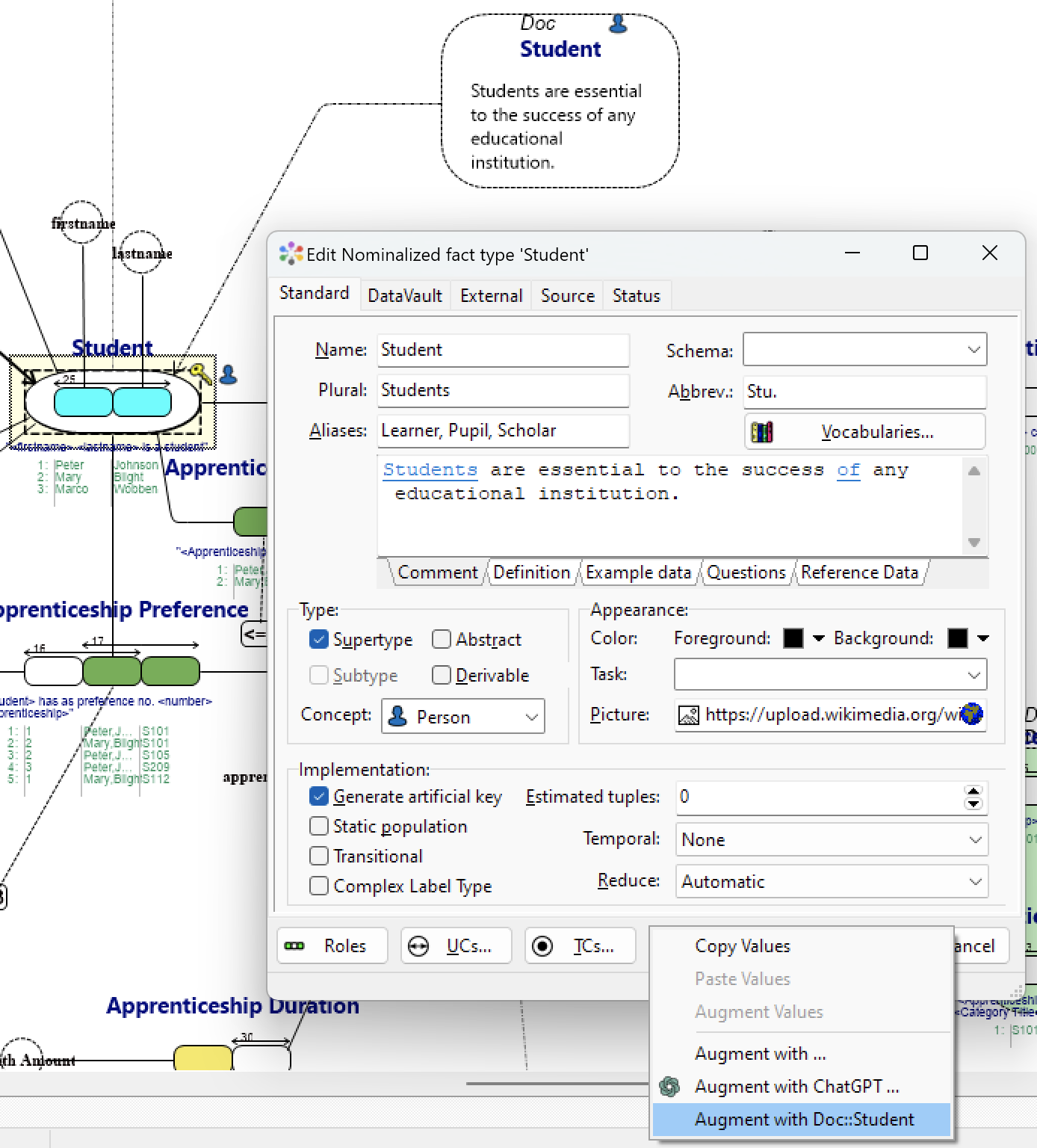This screenshot has height=1148, width=1037.
Task: Click person icon in the Doc Student note
Action: click(x=618, y=25)
